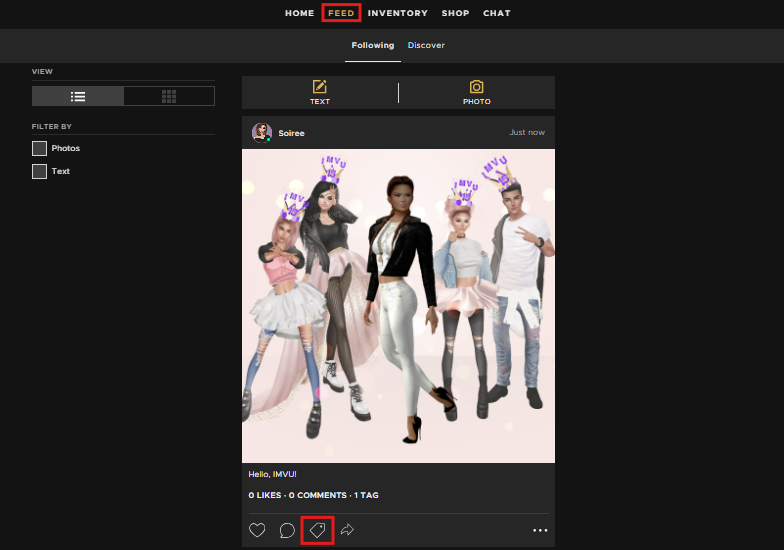Create a new Photo post
The height and width of the screenshot is (550, 784).
(x=476, y=92)
